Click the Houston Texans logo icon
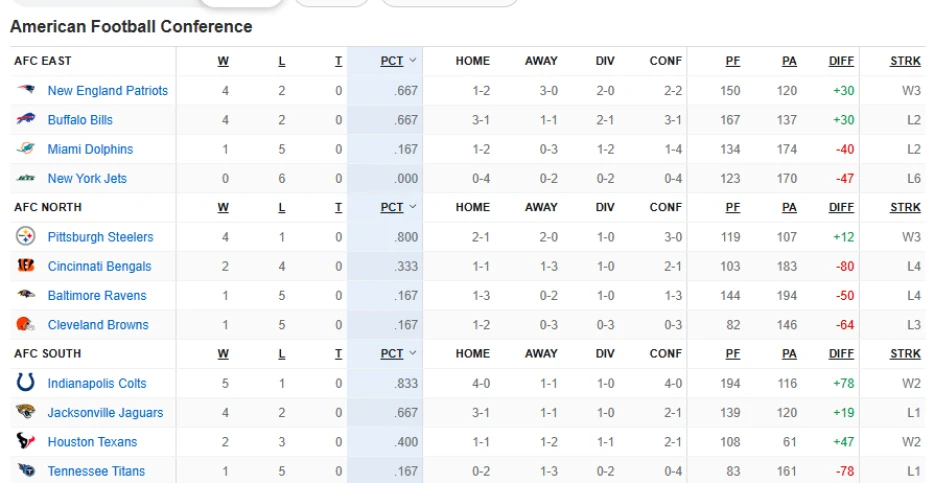The width and height of the screenshot is (934, 483). point(26,442)
